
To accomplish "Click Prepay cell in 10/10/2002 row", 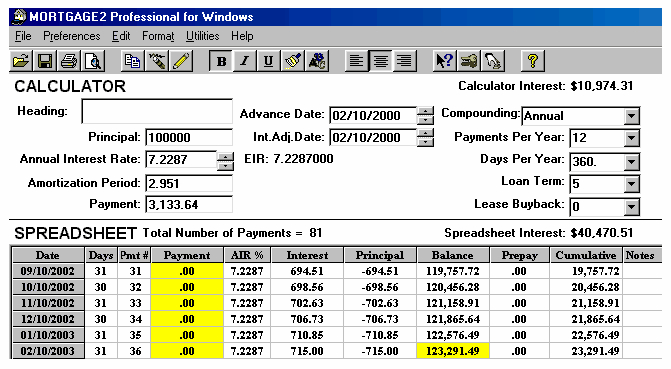I will (x=519, y=287).
